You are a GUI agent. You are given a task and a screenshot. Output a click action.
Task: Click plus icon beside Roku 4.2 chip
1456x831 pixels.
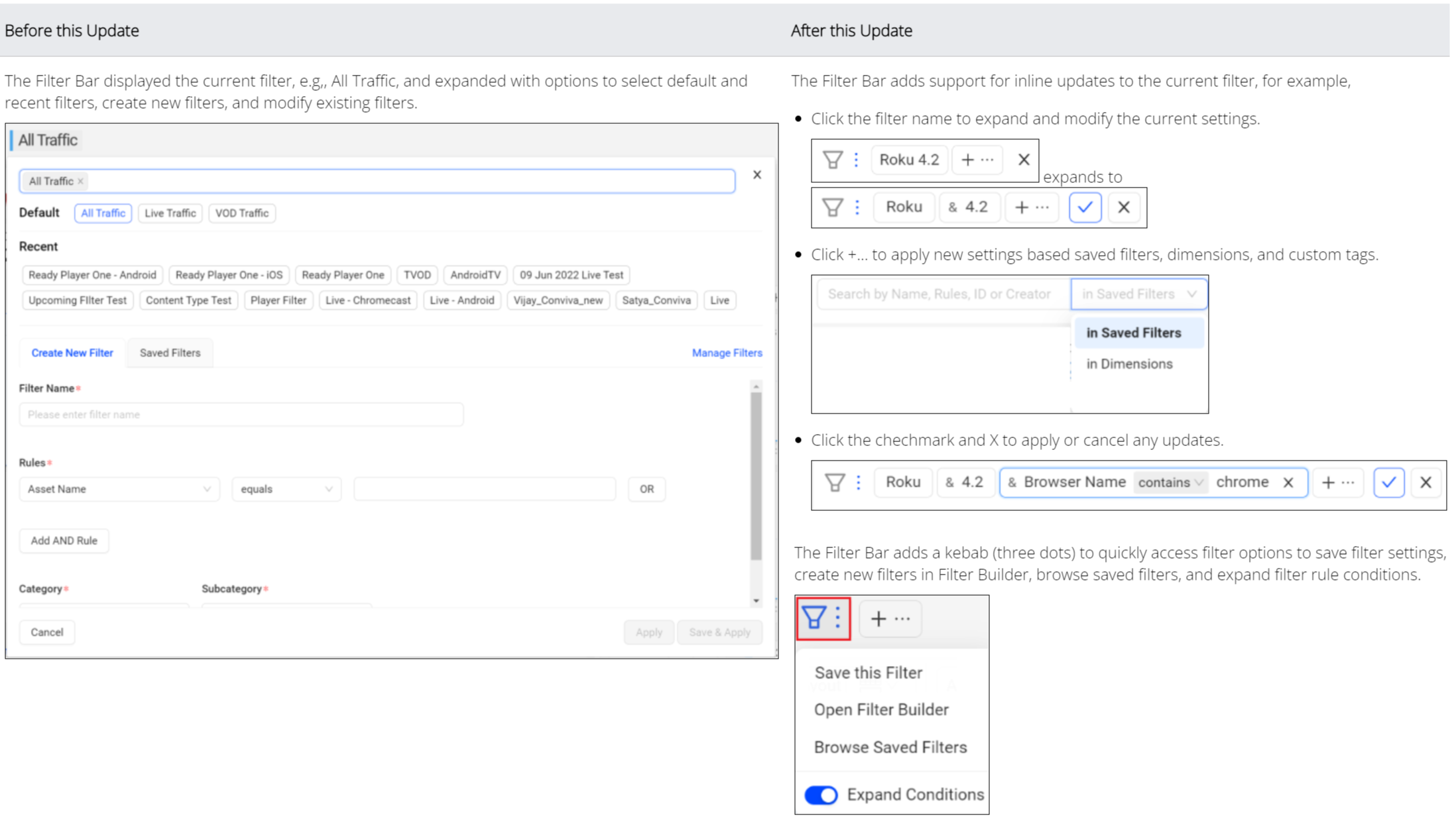pyautogui.click(x=968, y=160)
